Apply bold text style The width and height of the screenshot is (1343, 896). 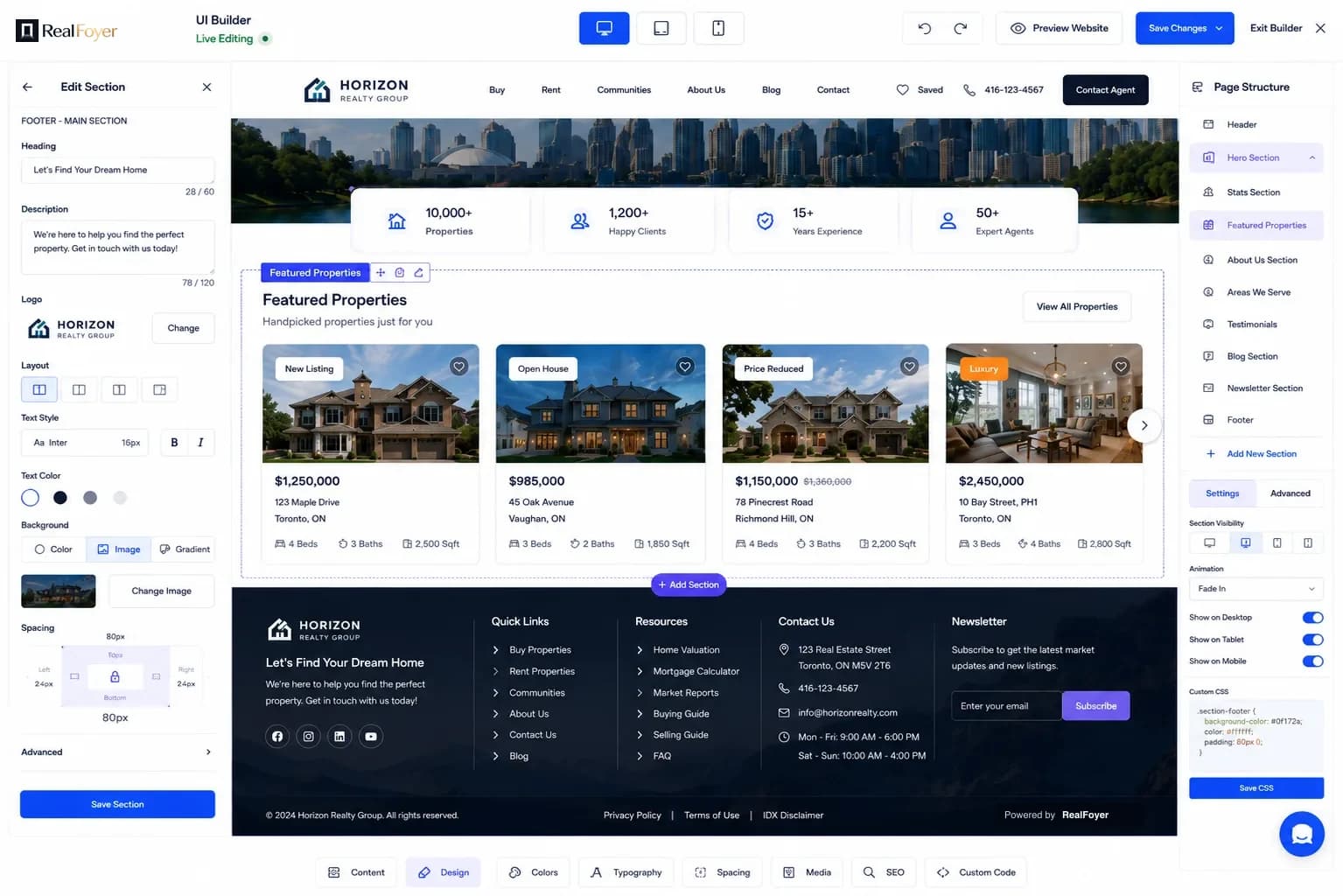(x=174, y=443)
